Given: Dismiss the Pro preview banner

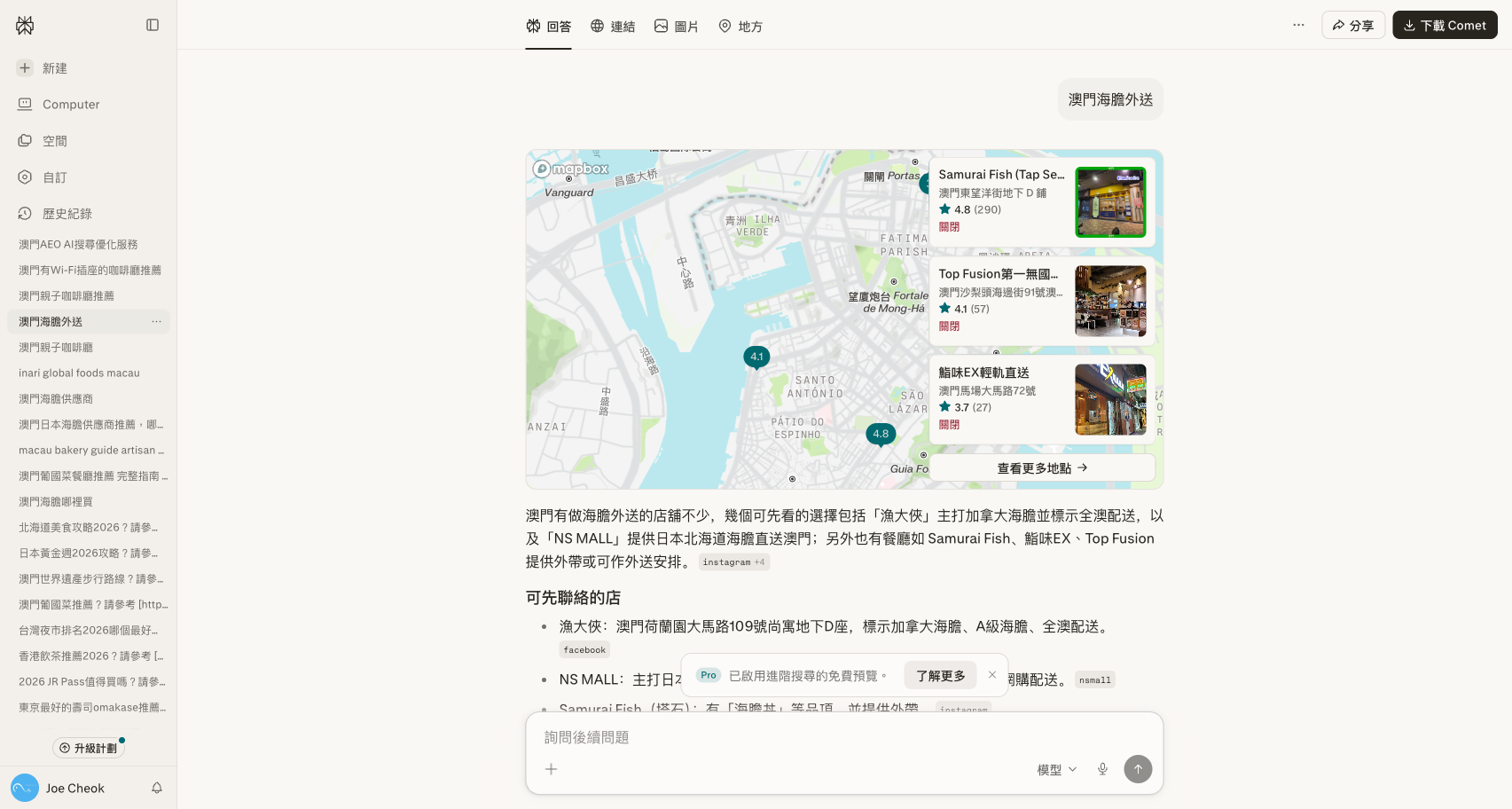Looking at the screenshot, I should 992,675.
